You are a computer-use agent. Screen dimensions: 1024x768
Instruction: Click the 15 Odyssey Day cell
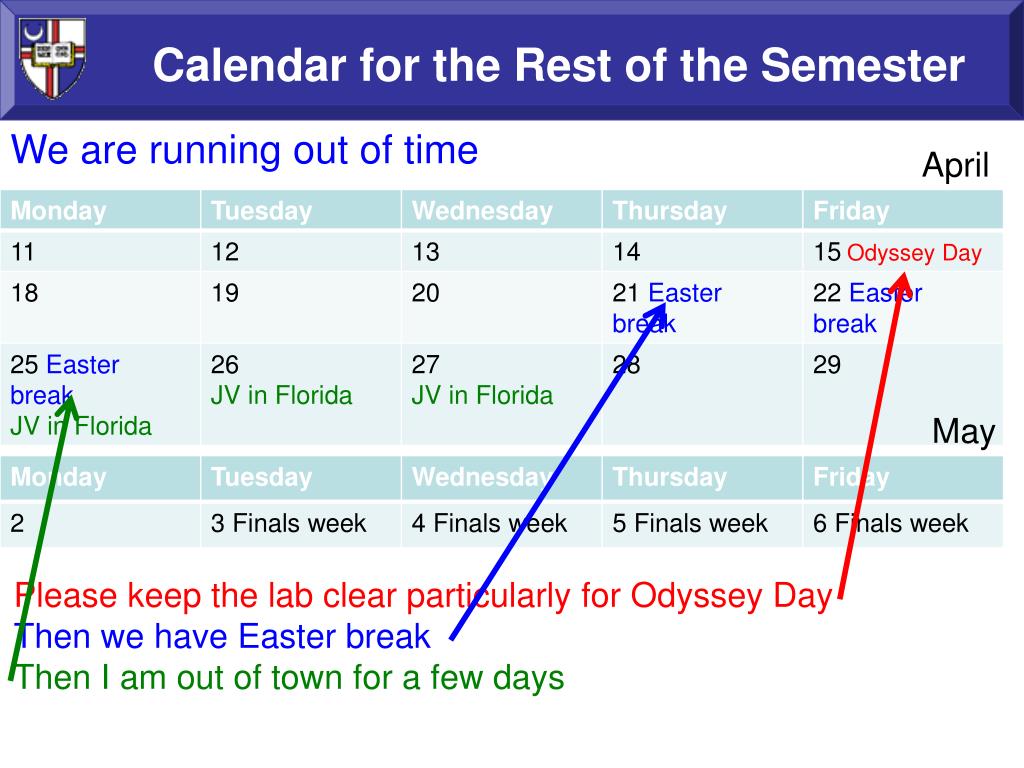[x=903, y=252]
